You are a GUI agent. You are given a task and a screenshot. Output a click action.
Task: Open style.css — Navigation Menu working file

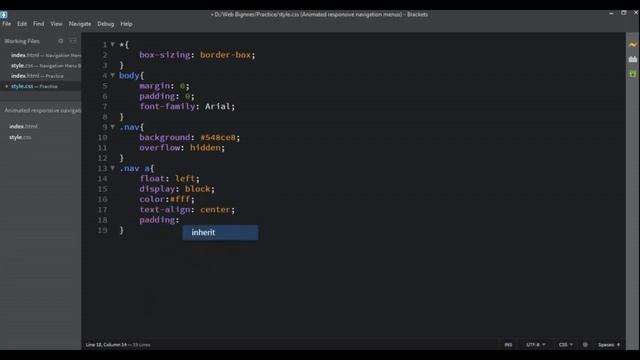[x=46, y=65]
